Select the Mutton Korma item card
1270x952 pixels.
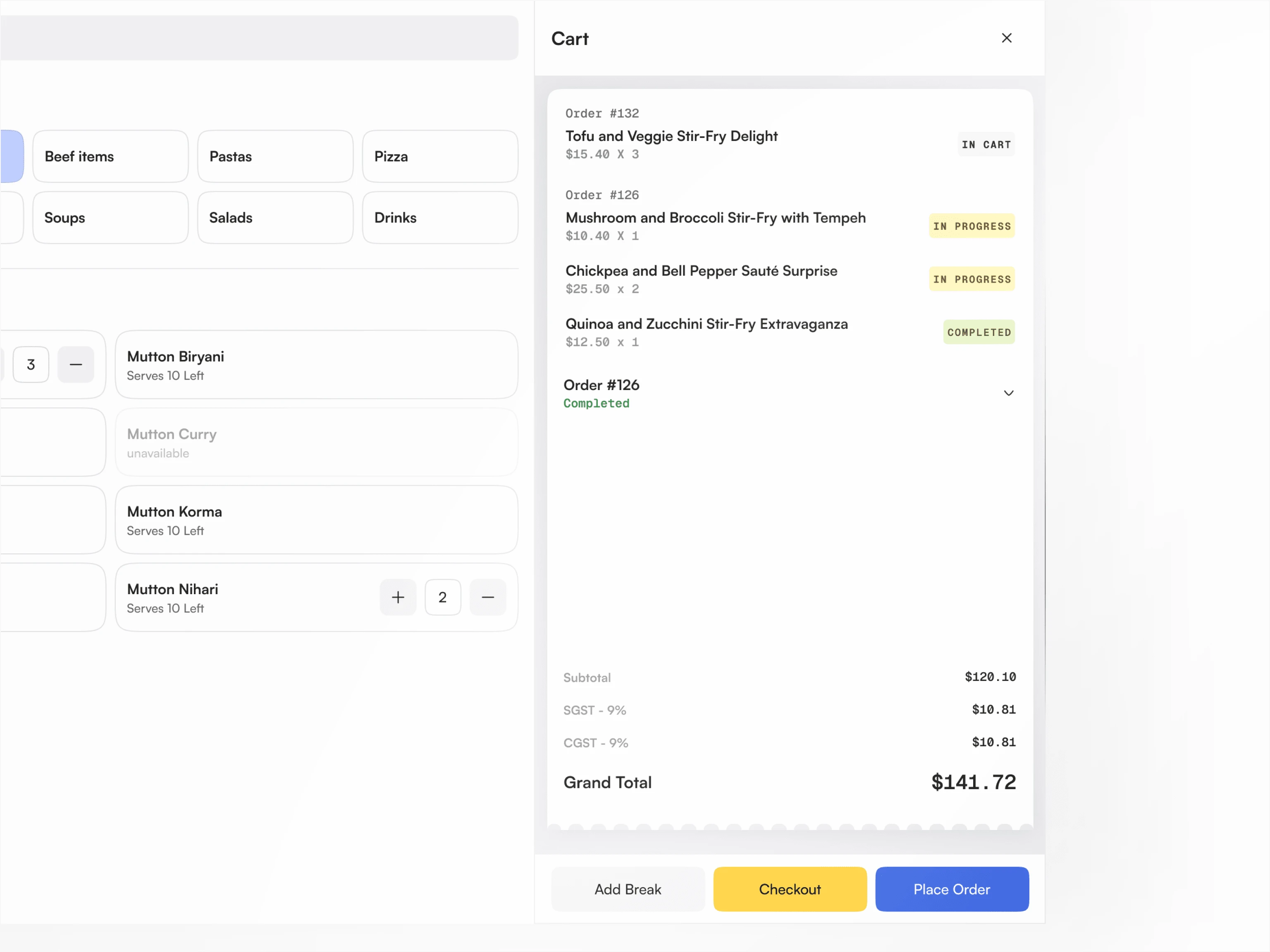coord(316,520)
